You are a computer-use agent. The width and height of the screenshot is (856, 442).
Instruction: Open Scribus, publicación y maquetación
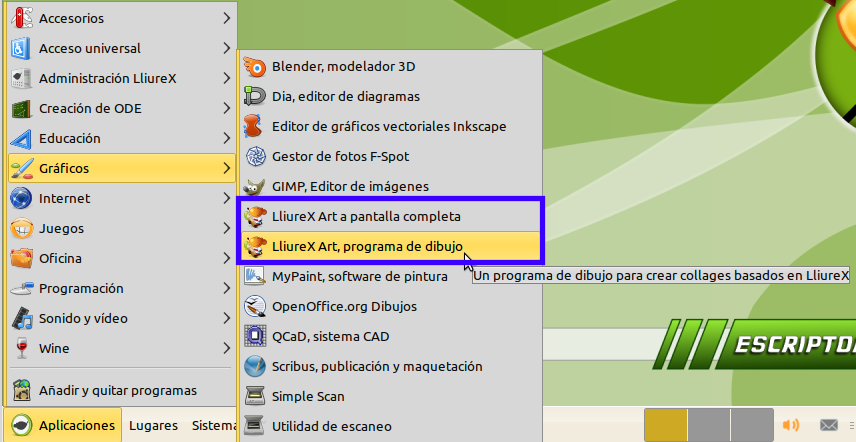pos(391,367)
